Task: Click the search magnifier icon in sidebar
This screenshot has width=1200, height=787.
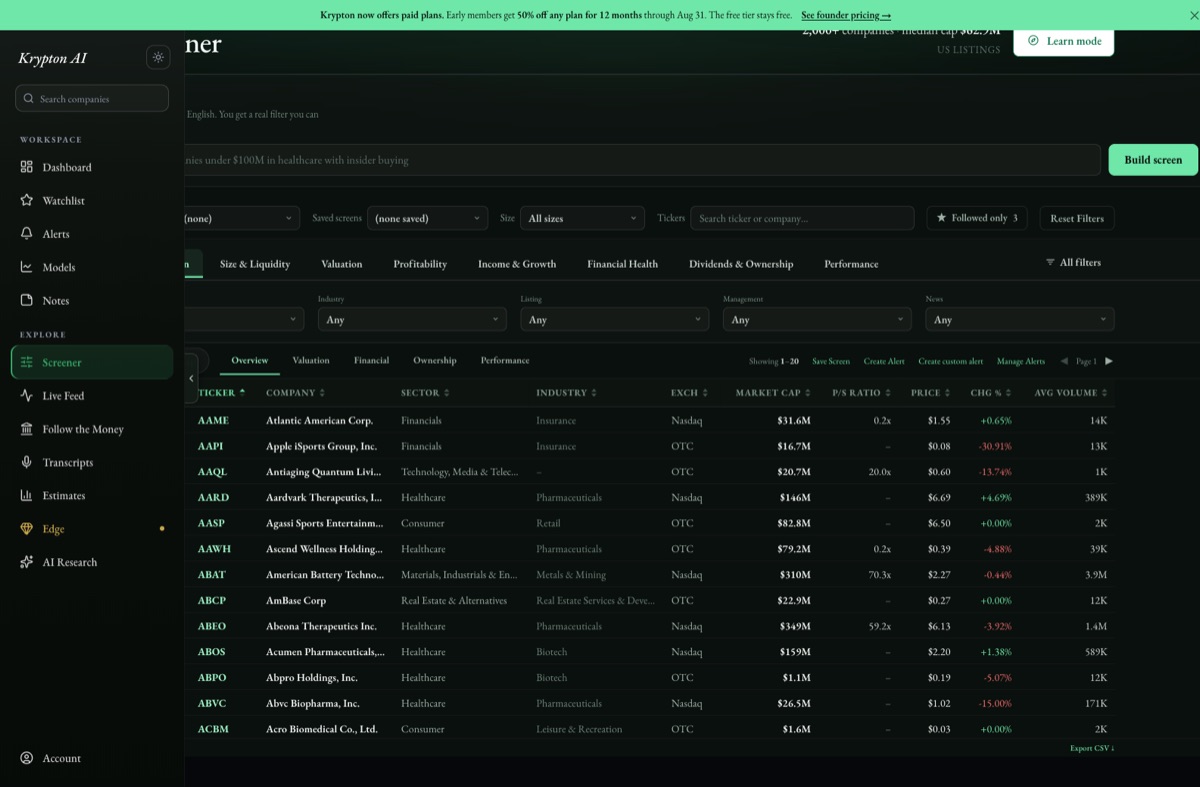Action: (29, 99)
